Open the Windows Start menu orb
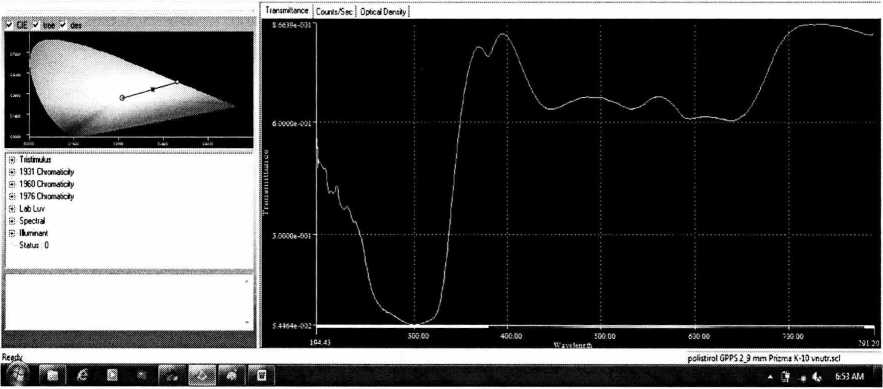Screen dimensions: 883x389 tap(17, 375)
